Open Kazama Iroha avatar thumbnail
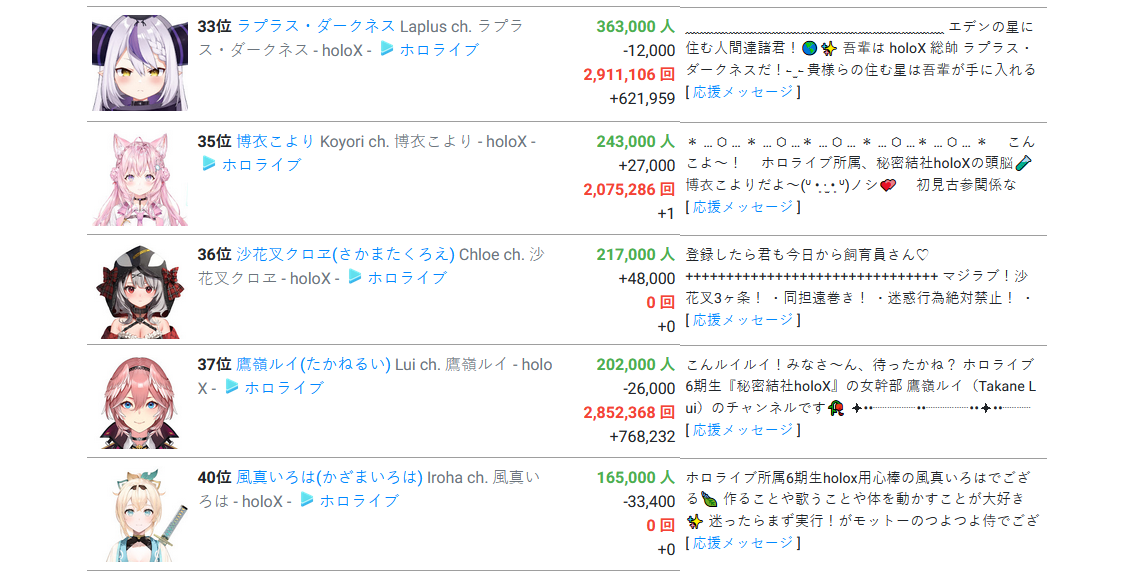 140,515
